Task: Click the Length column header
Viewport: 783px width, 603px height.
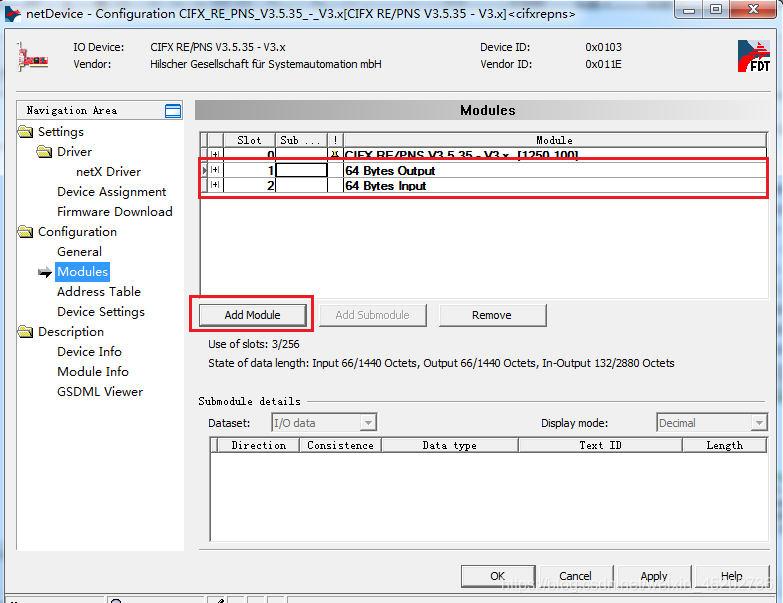Action: coord(724,445)
